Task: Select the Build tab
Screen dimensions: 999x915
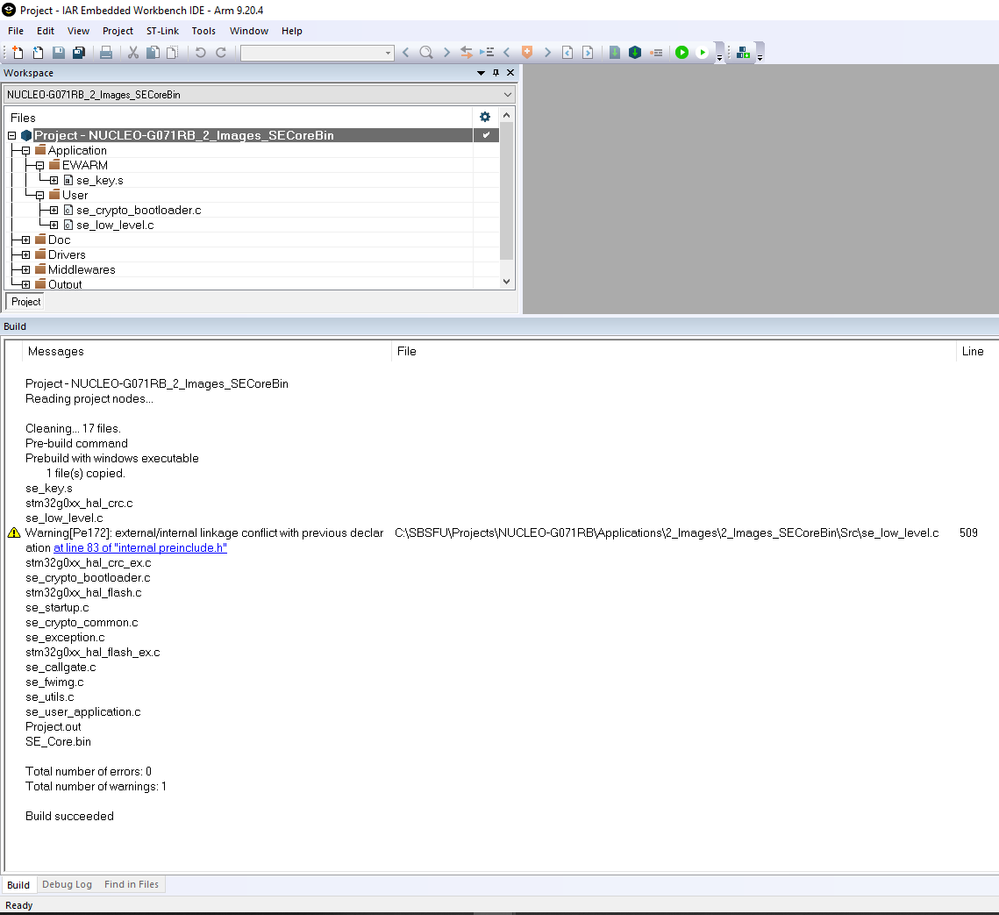Action: coord(18,885)
